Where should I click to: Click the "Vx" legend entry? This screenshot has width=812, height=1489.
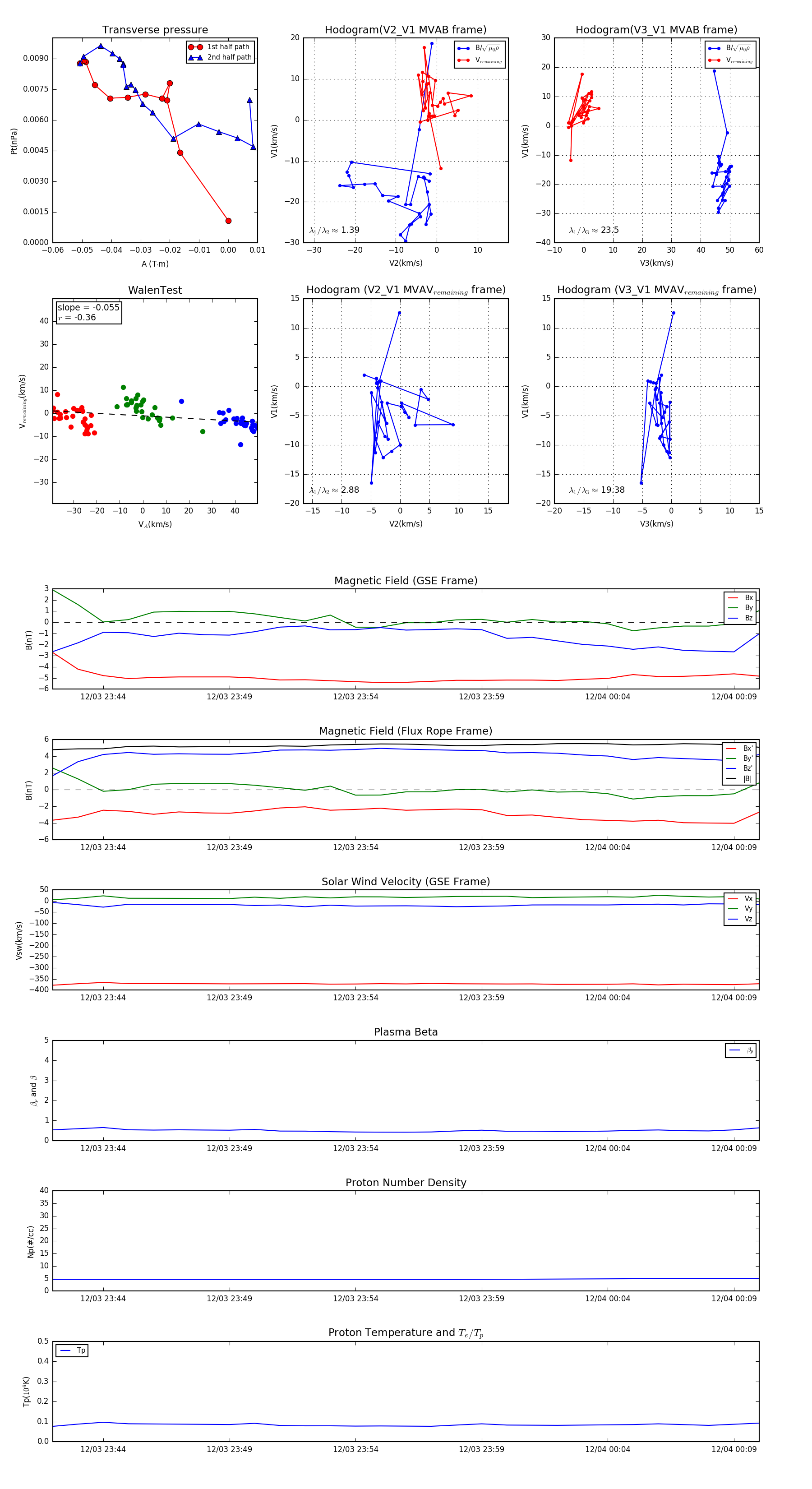coord(740,898)
